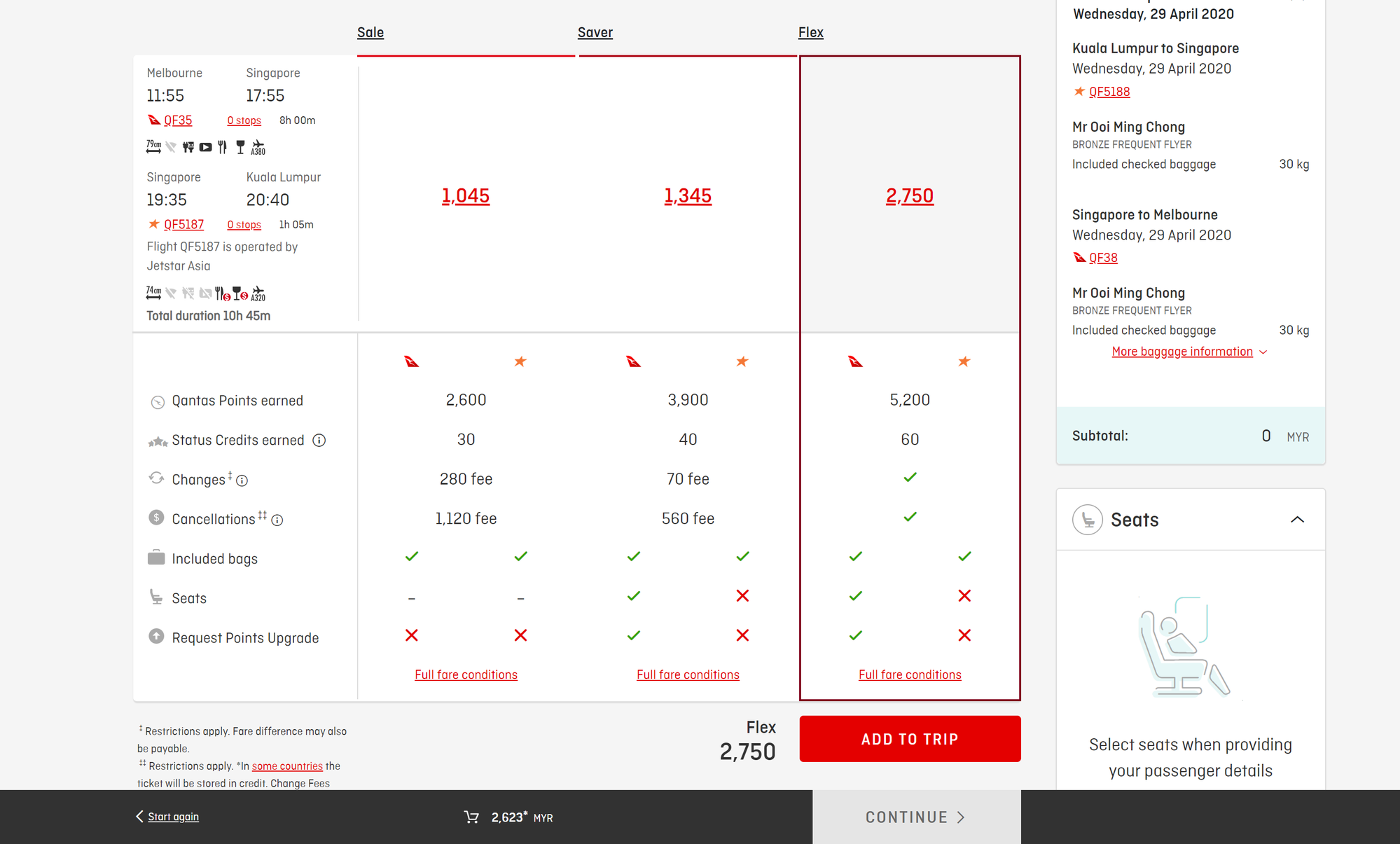Screen dimensions: 1400x844
Task: Click the A380 aircraft type icon
Action: (x=258, y=147)
